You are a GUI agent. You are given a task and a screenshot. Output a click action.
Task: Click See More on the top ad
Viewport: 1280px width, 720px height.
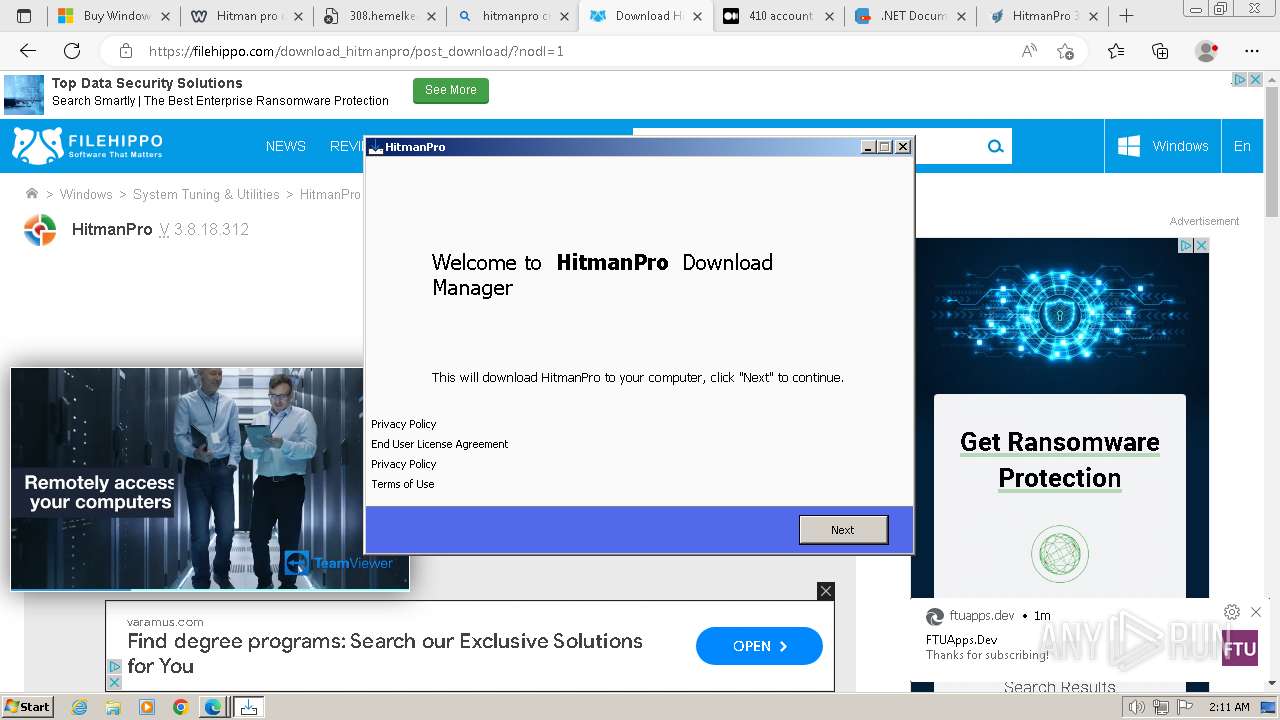coord(451,90)
